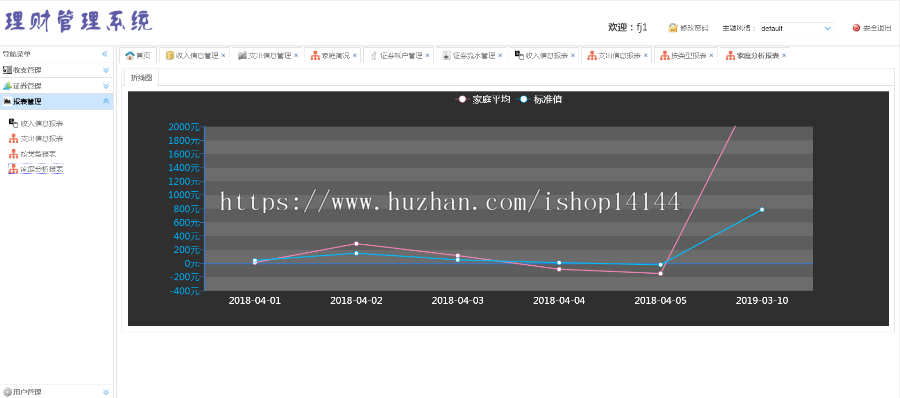
Task: Close the 家庭简况 tab
Action: click(354, 56)
